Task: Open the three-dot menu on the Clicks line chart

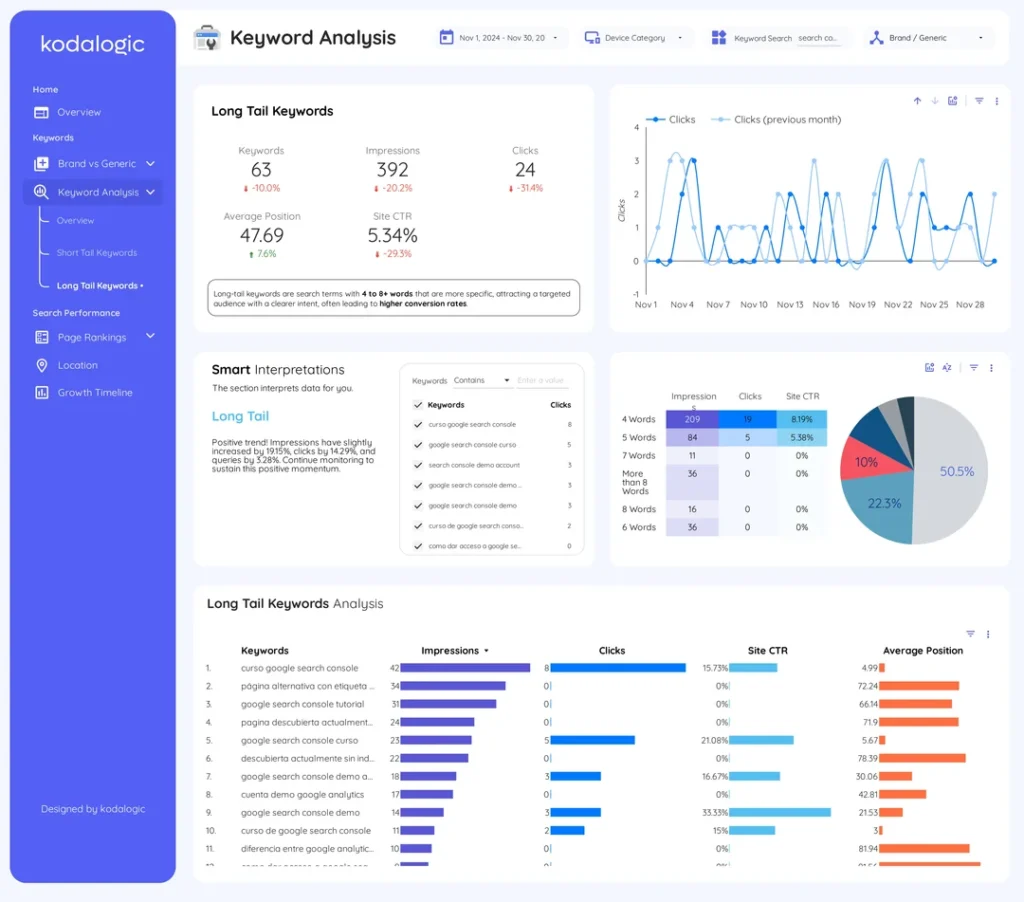Action: (x=996, y=100)
